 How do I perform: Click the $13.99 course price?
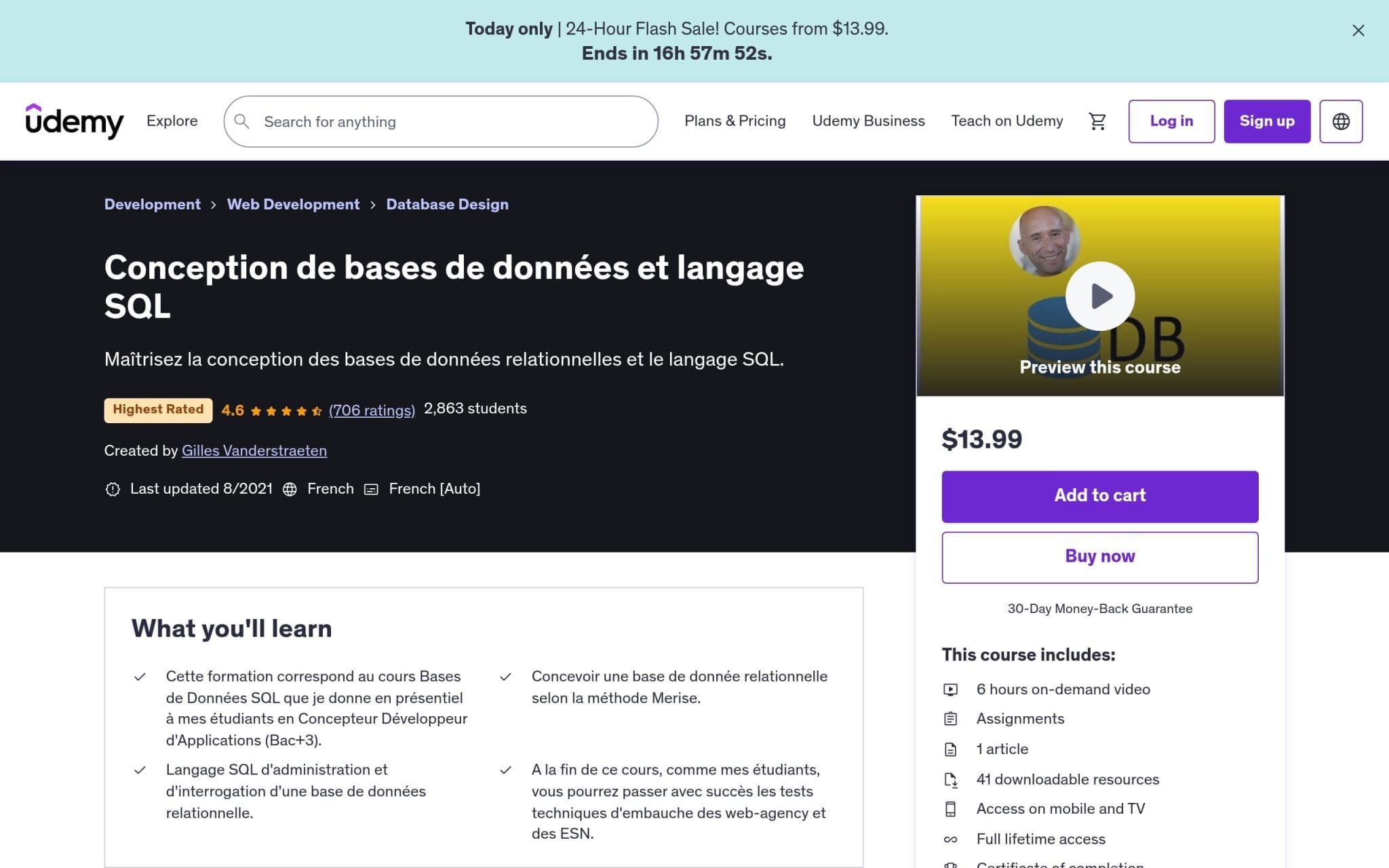[981, 439]
